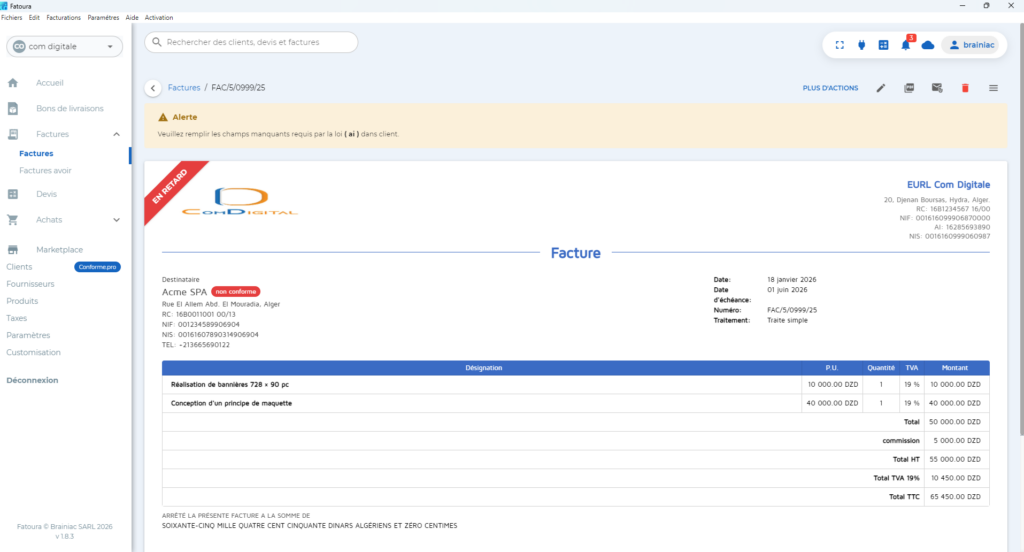
Task: Click the cloud sync icon
Action: pyautogui.click(x=928, y=45)
